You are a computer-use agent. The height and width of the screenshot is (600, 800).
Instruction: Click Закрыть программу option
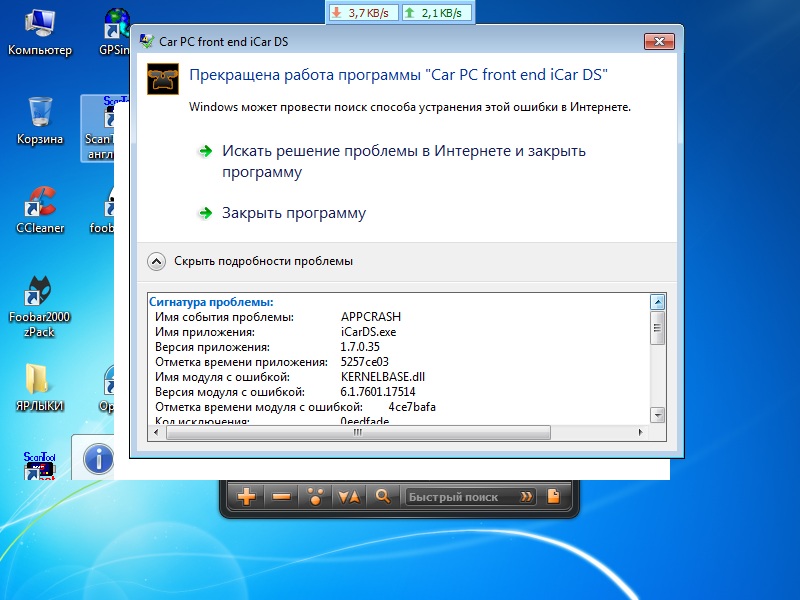pyautogui.click(x=293, y=213)
